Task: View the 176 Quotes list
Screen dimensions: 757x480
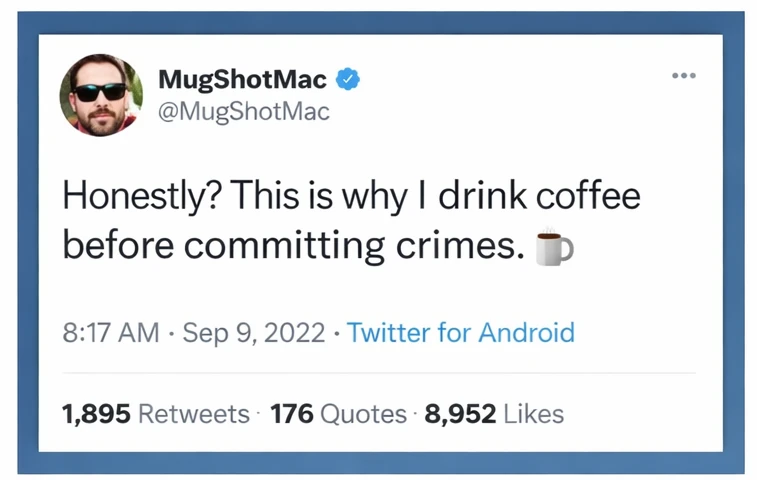Action: (x=338, y=413)
